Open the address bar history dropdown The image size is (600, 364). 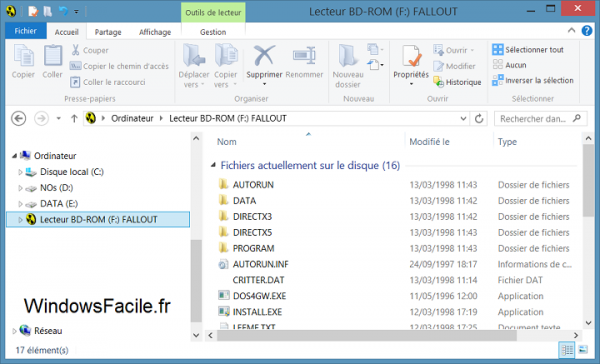pos(463,119)
